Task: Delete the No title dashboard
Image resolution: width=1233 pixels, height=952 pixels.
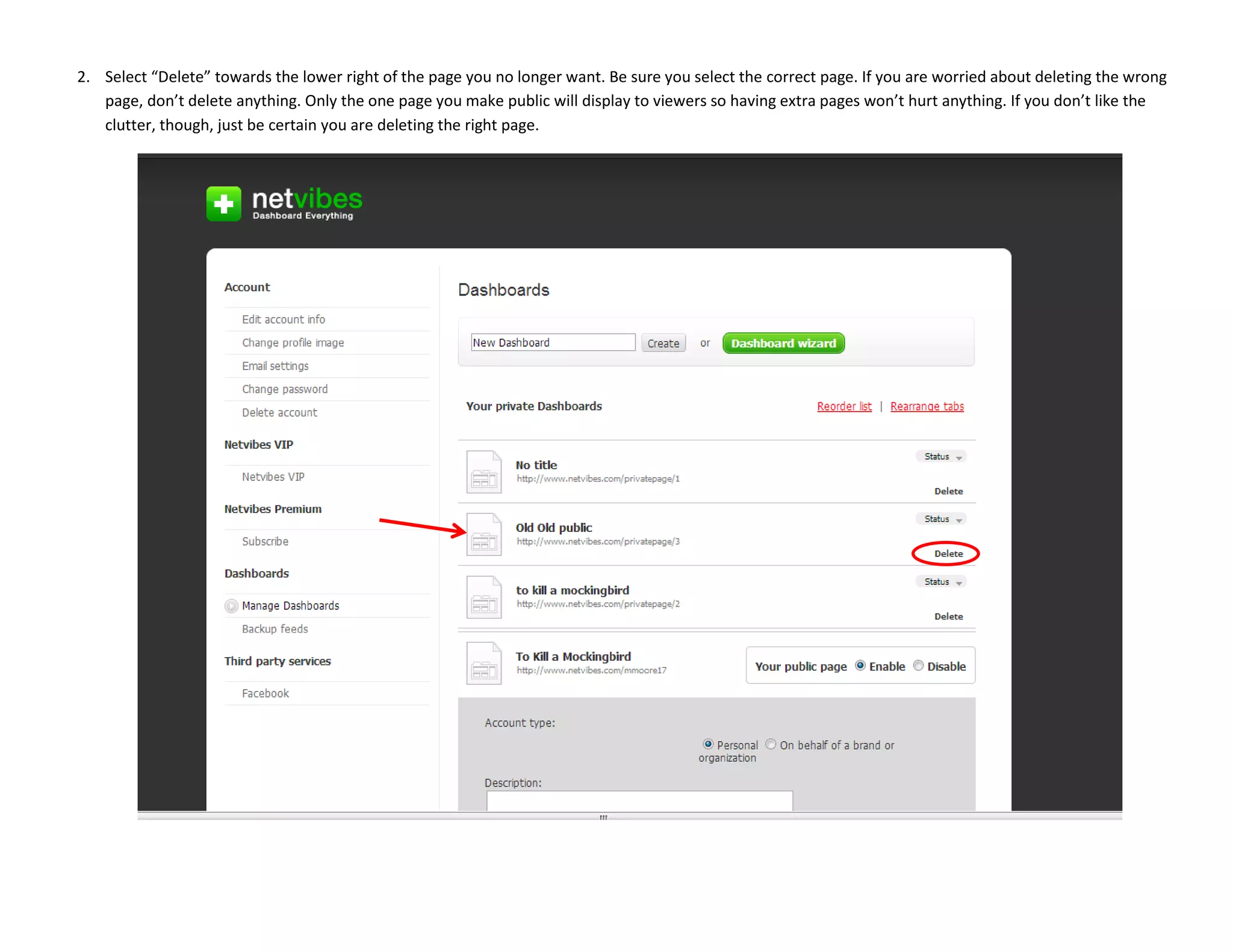Action: click(x=949, y=492)
